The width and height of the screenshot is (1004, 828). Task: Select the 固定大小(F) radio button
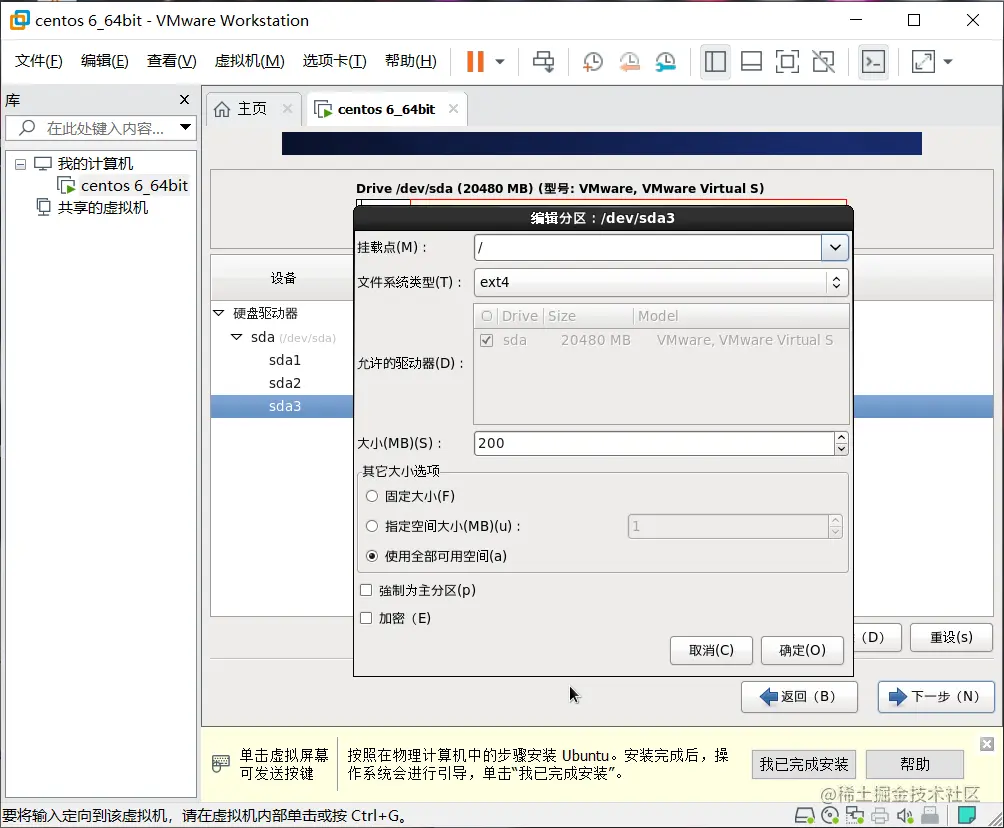point(371,496)
